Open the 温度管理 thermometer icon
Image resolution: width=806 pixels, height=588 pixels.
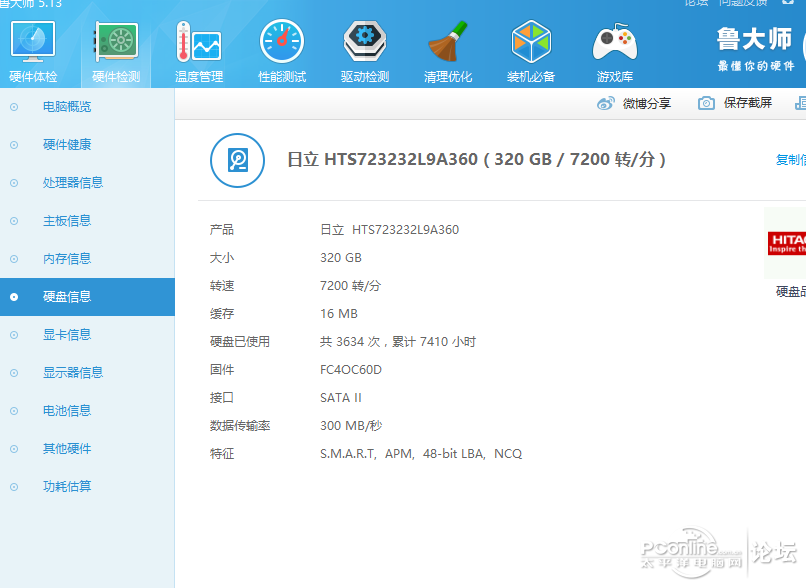pos(198,41)
